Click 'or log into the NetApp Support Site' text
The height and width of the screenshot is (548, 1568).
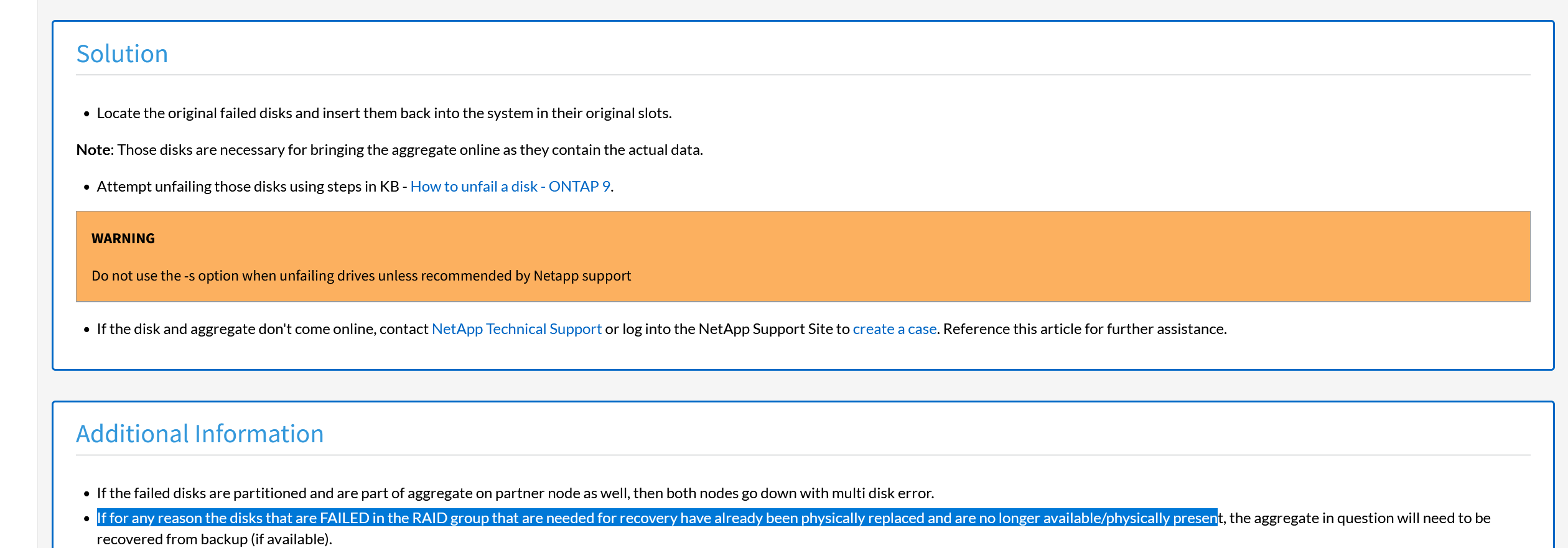[727, 329]
